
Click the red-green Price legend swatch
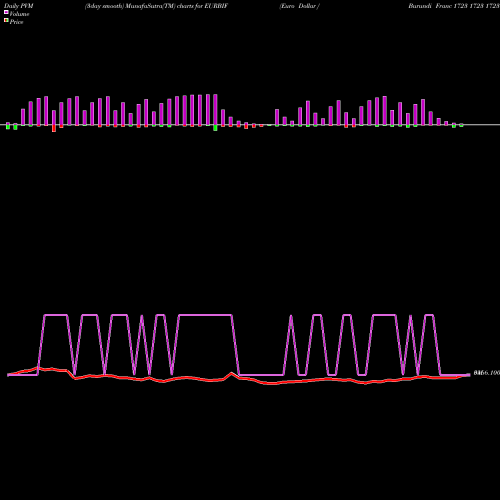point(6,20)
